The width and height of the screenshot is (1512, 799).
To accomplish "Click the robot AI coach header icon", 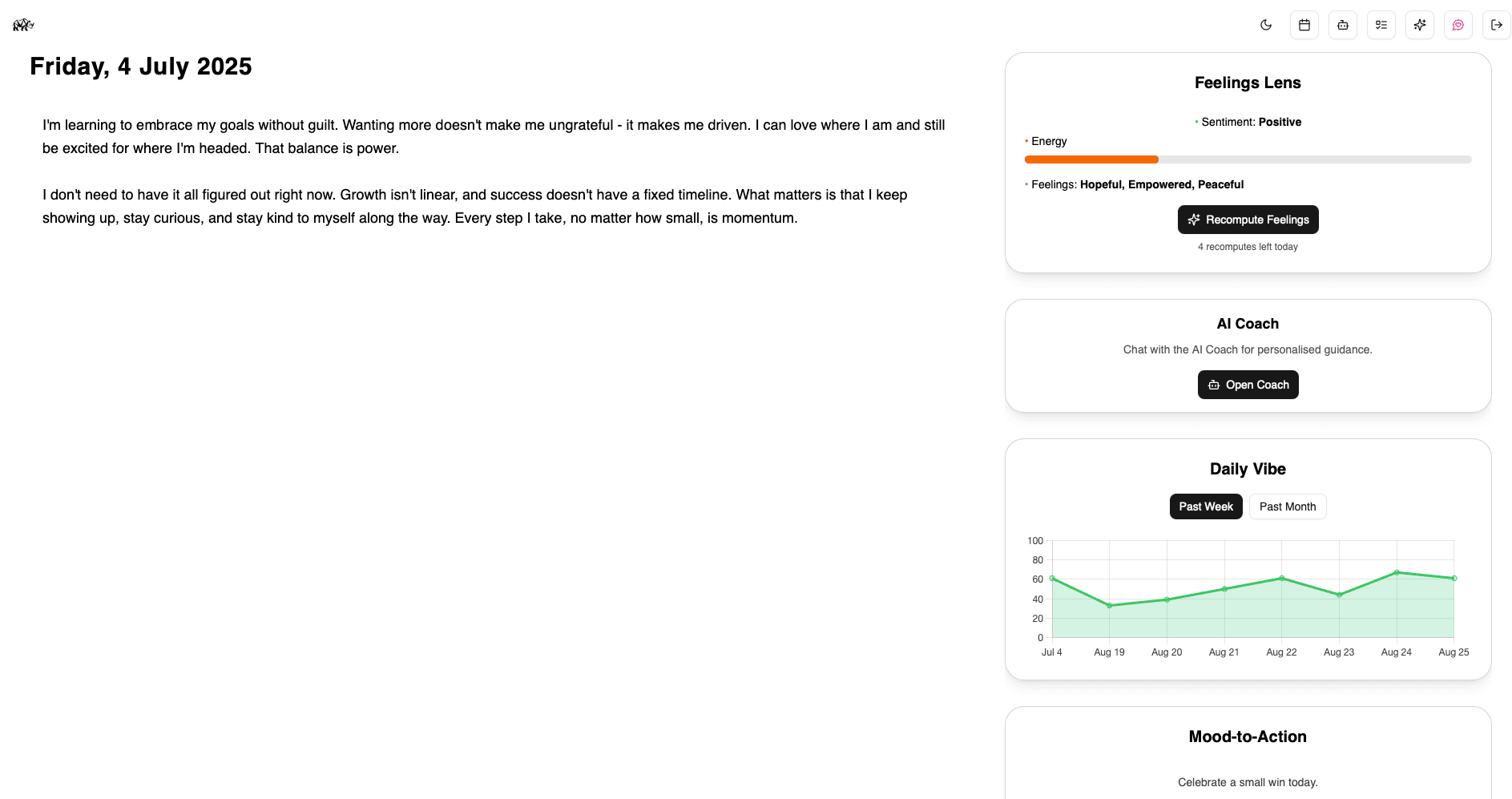I will 1343,25.
